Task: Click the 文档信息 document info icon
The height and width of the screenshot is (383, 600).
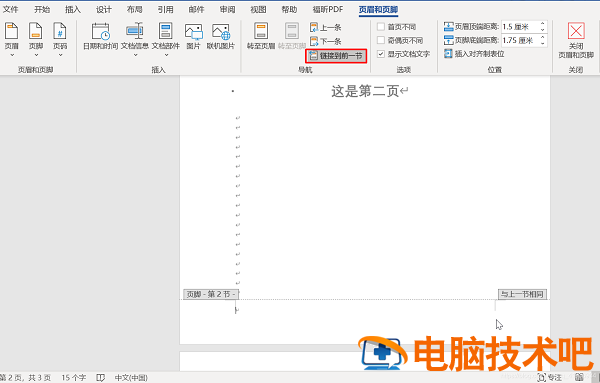Action: click(x=135, y=31)
